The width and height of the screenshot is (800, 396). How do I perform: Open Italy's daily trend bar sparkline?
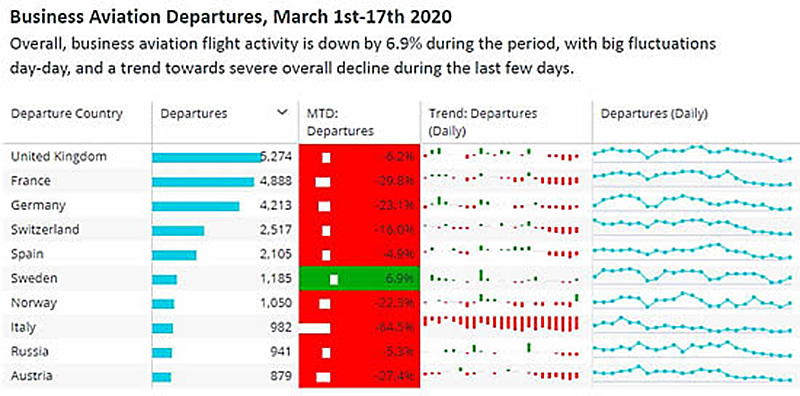point(501,325)
